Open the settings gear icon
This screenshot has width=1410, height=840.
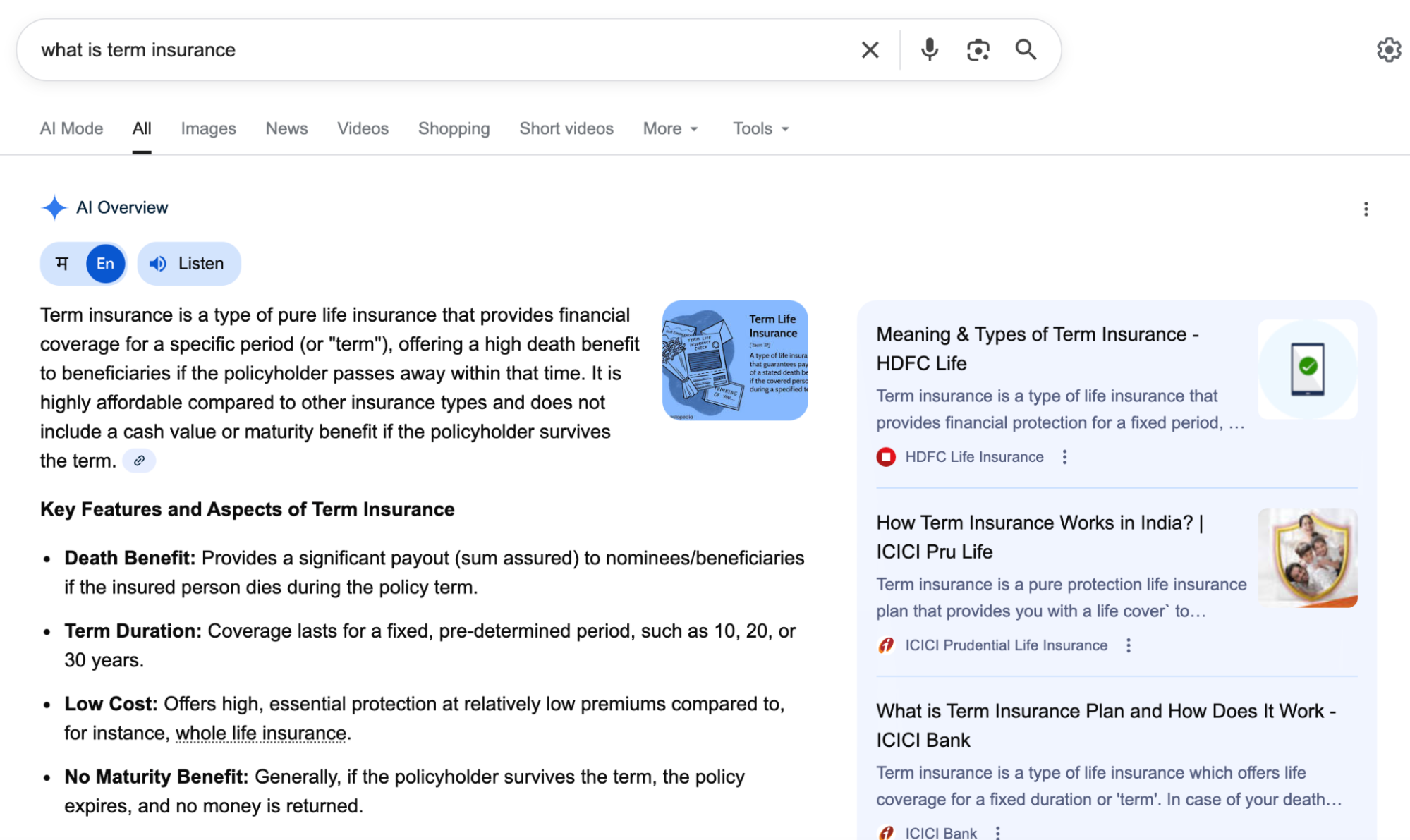[1388, 50]
